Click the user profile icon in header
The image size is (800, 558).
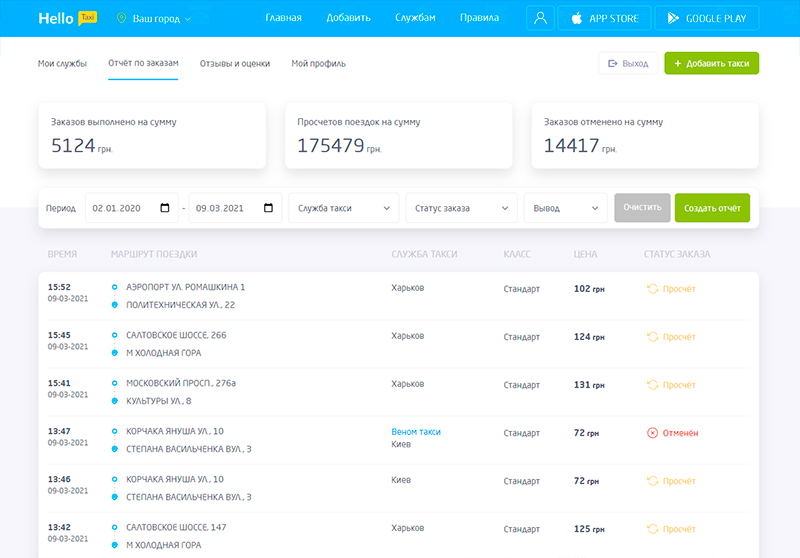coord(541,18)
